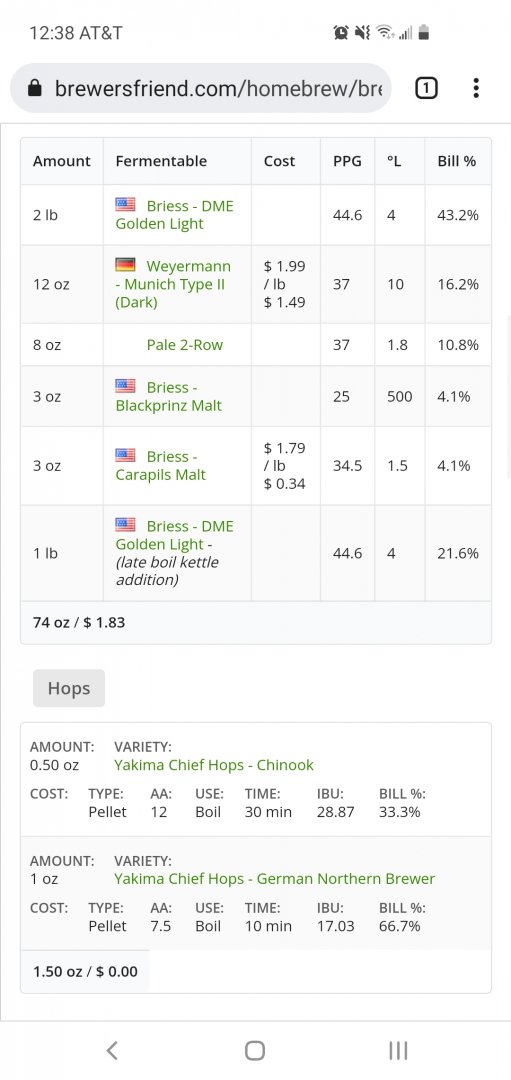Tap the Android home navigation button
The image size is (511, 1080).
point(255,1050)
